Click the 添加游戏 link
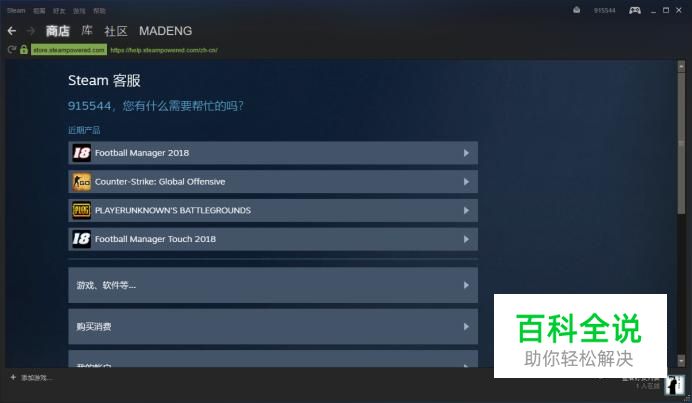 click(x=37, y=378)
